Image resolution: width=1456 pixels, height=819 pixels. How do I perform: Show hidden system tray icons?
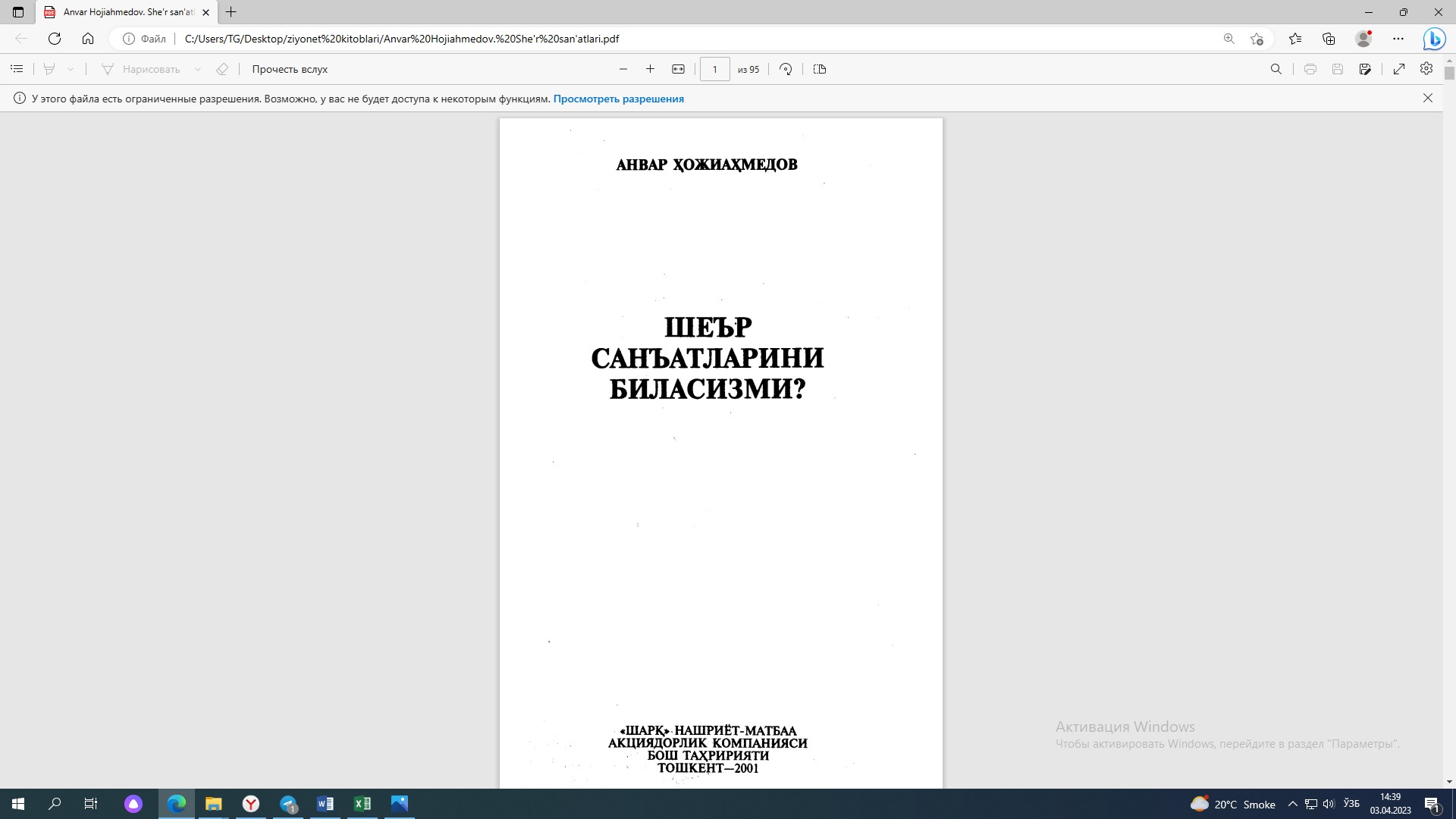coord(1293,803)
